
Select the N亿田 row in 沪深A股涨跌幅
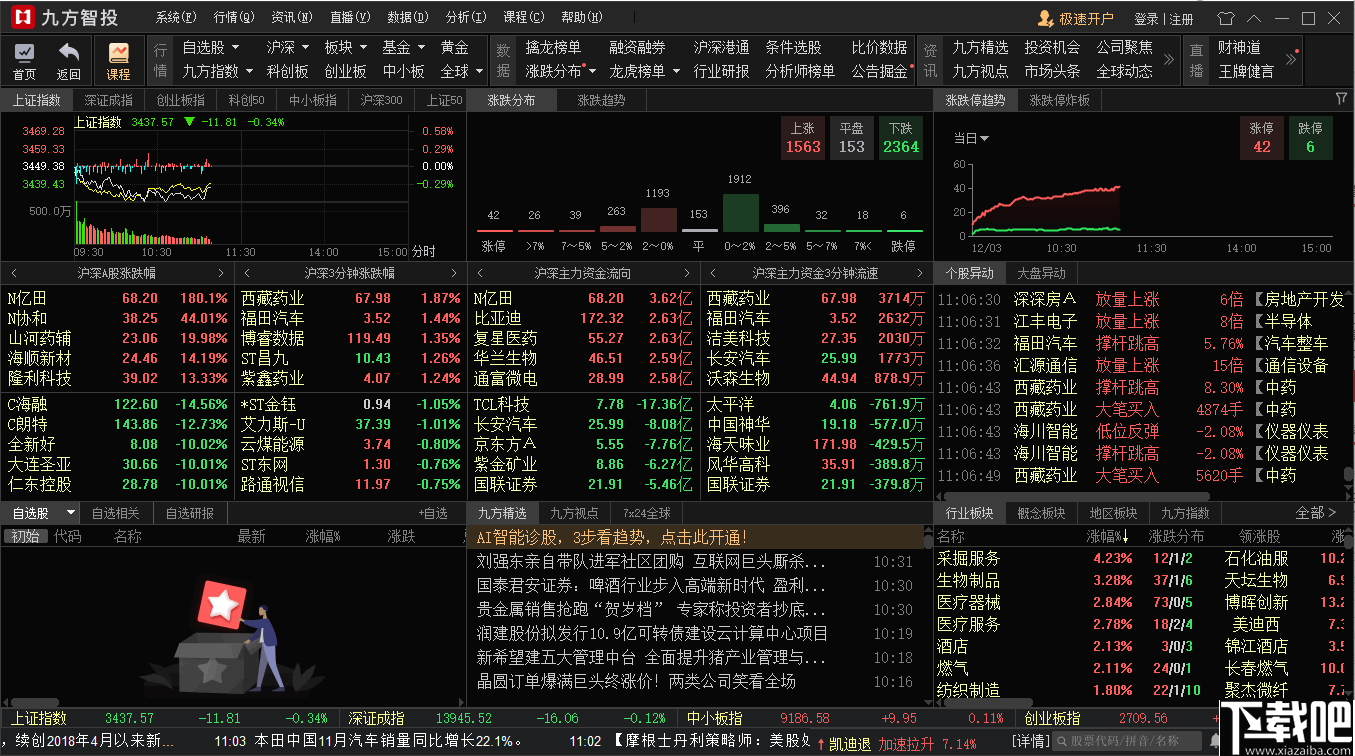(x=118, y=298)
